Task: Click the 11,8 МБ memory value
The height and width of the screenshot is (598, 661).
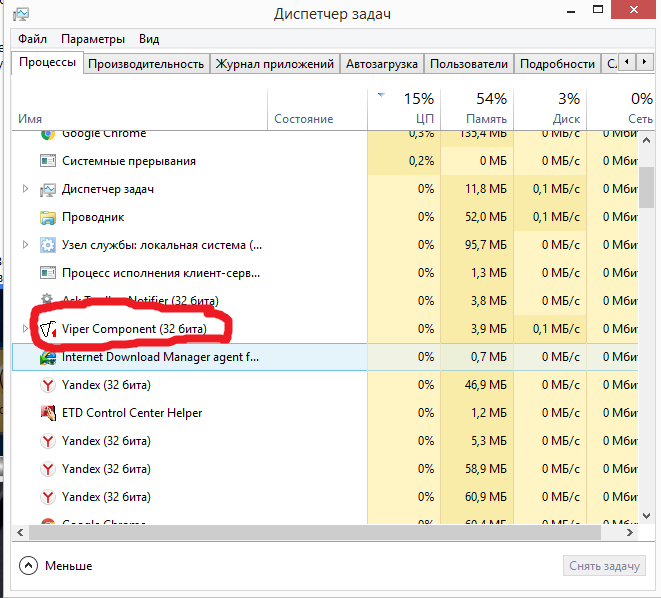Action: [486, 189]
